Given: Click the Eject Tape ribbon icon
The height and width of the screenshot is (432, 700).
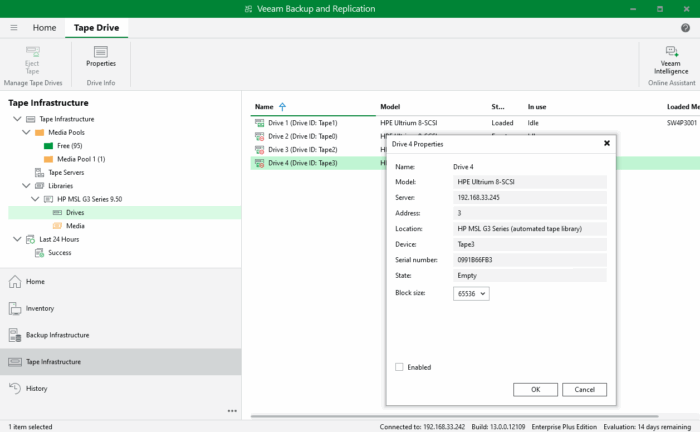Looking at the screenshot, I should tap(32, 52).
